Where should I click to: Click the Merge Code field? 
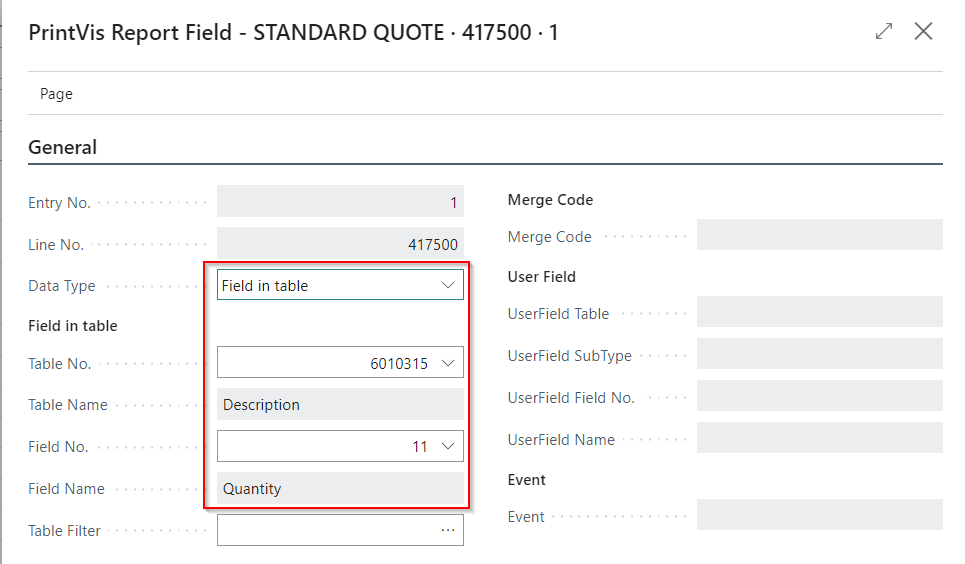click(819, 236)
